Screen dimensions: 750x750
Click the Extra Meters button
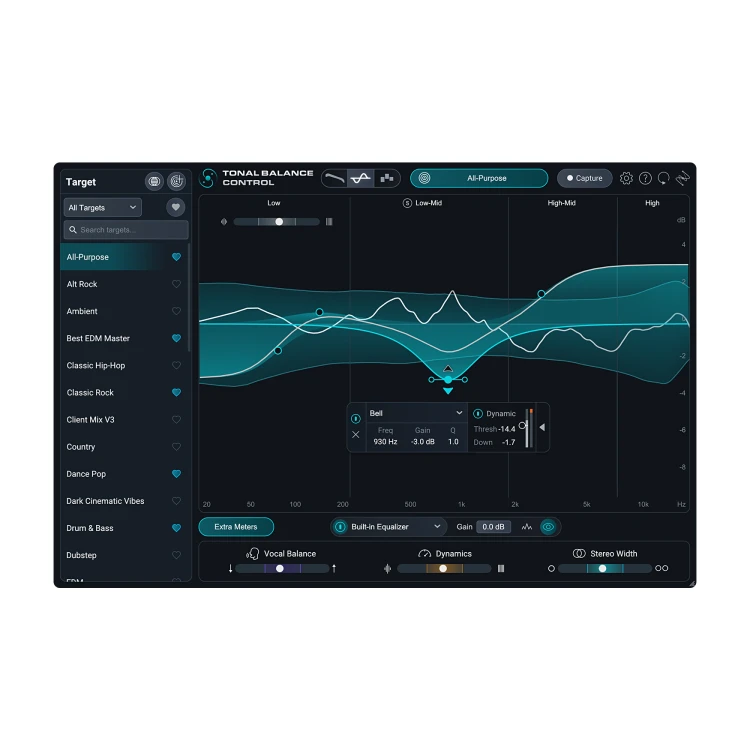[236, 527]
